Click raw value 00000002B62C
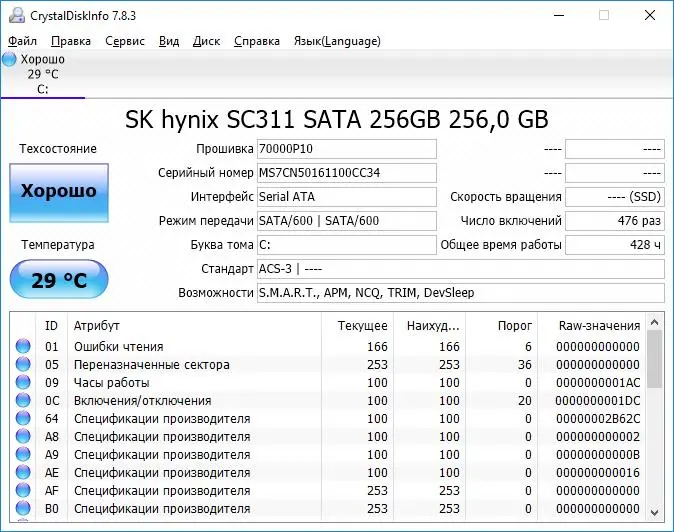The image size is (674, 532). tap(598, 419)
